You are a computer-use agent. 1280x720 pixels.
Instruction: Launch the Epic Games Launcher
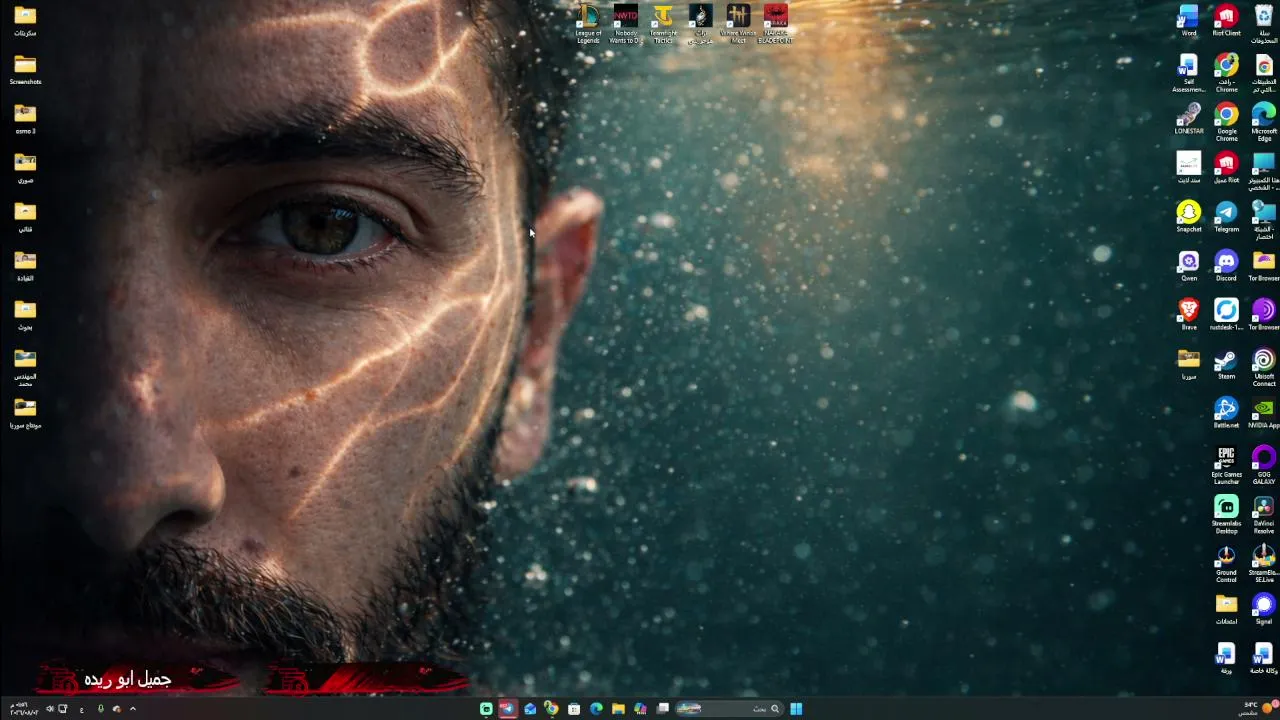click(x=1226, y=465)
